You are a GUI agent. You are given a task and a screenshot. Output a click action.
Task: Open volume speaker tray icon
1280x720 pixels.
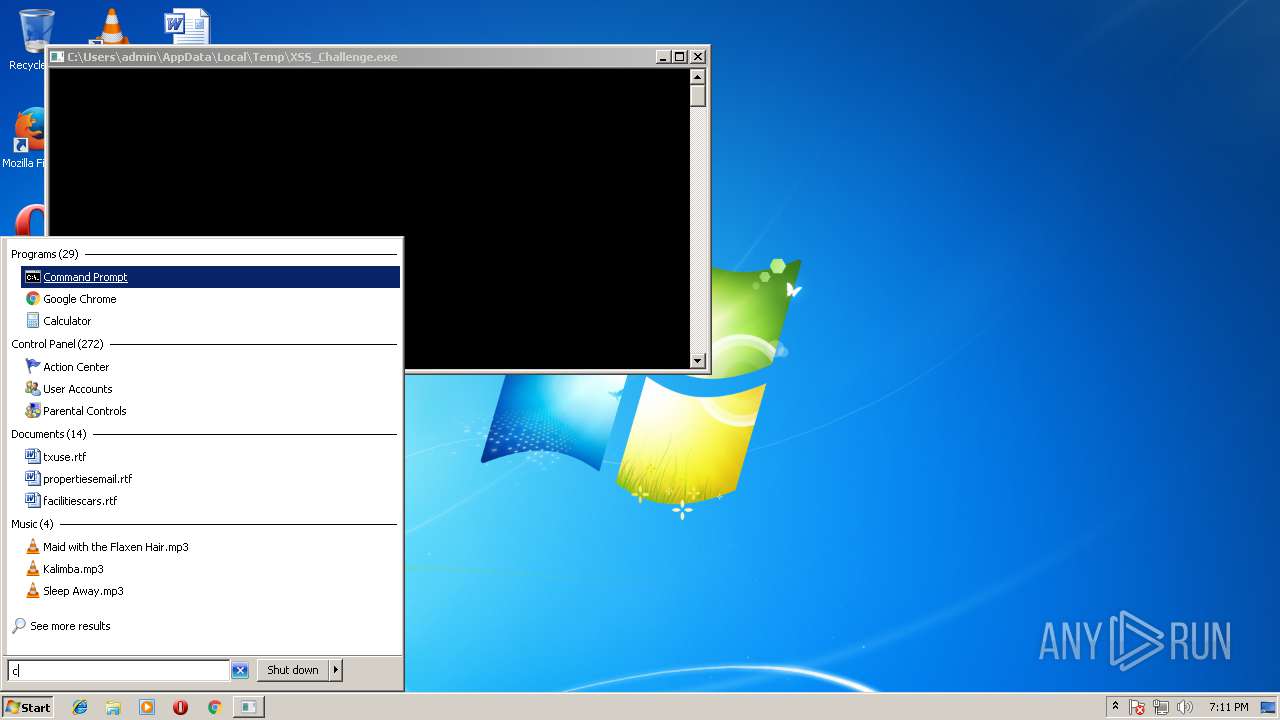[1185, 707]
